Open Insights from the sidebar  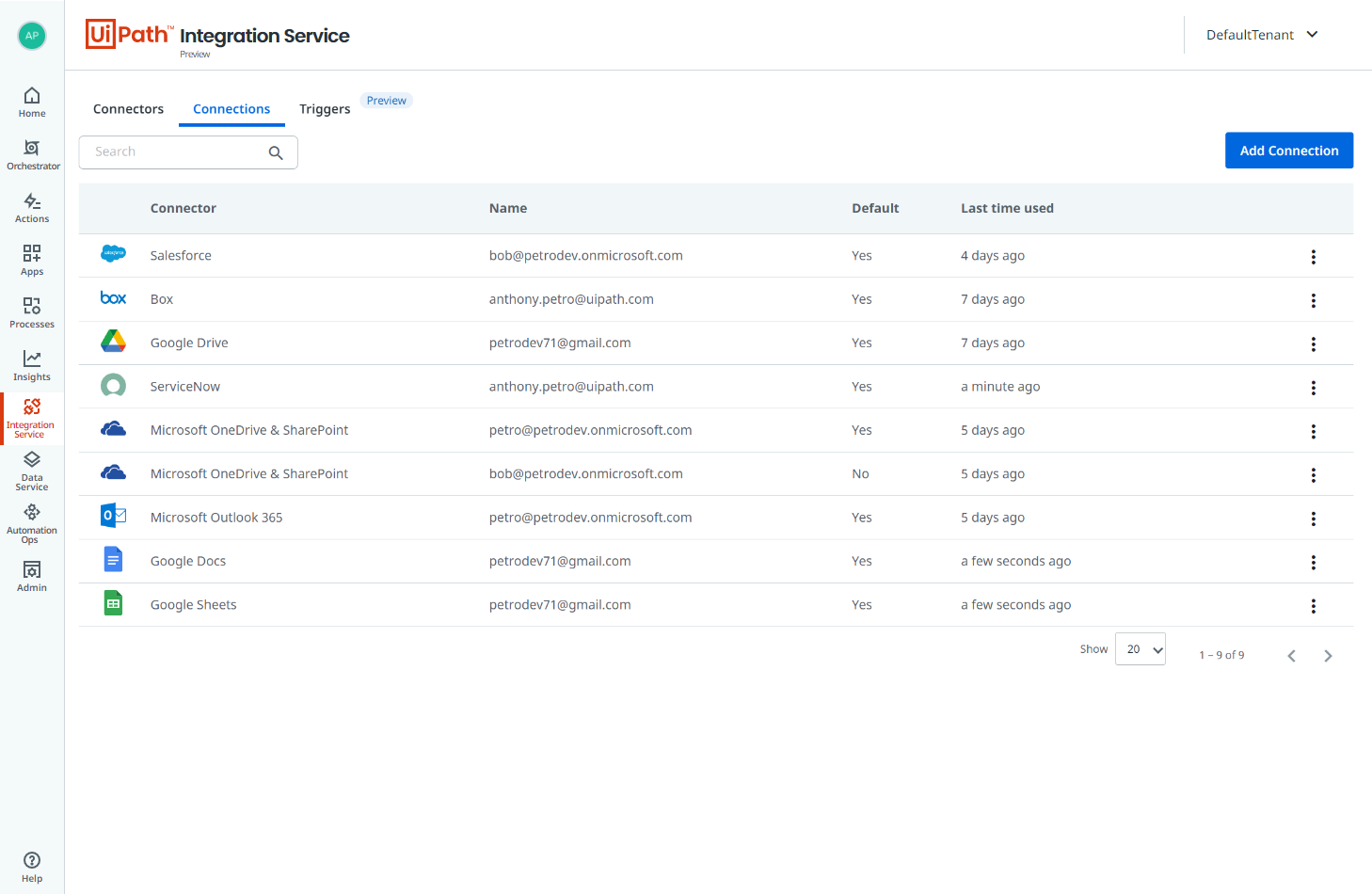[x=32, y=366]
